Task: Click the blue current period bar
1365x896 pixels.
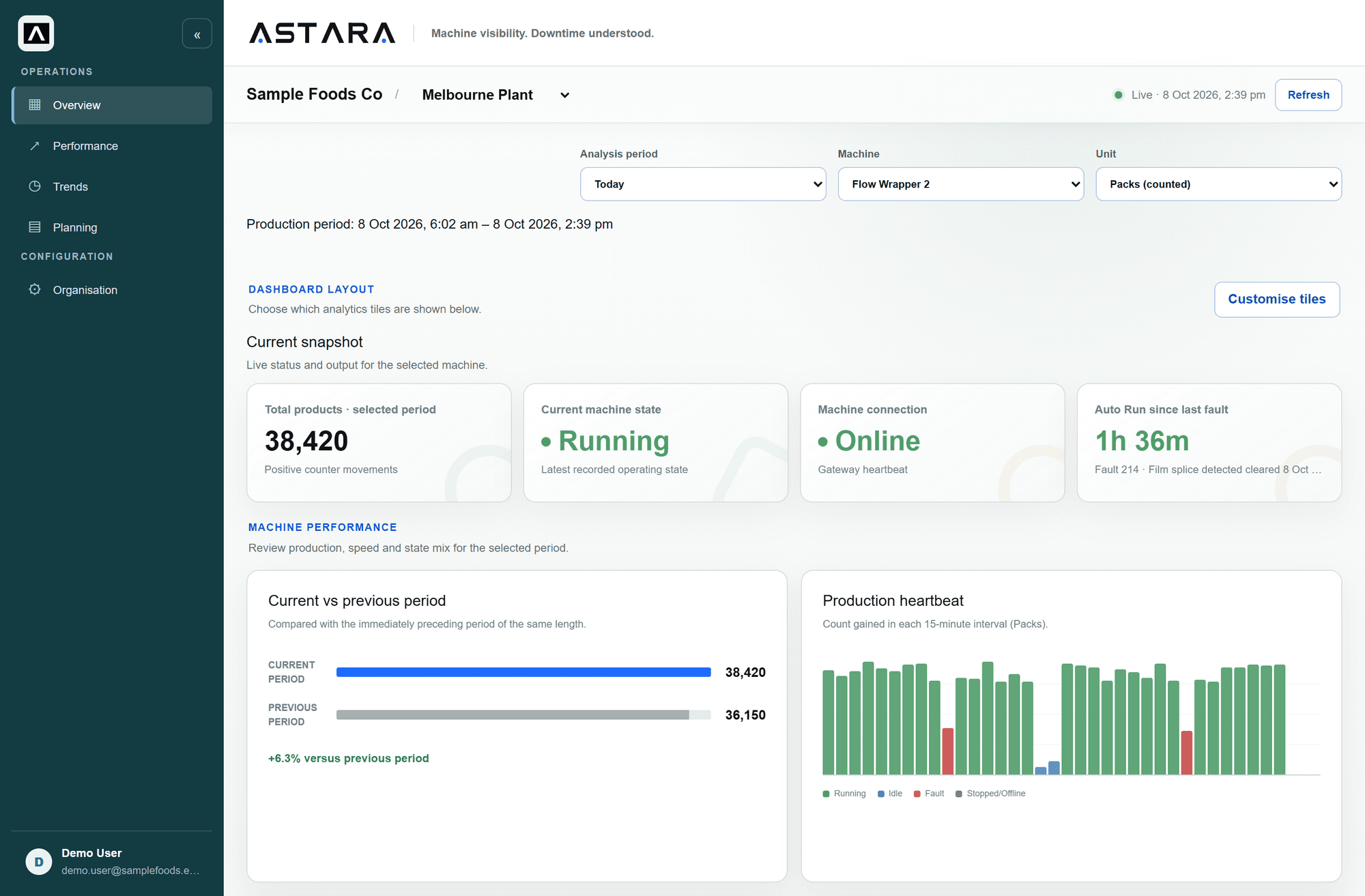Action: pos(523,672)
